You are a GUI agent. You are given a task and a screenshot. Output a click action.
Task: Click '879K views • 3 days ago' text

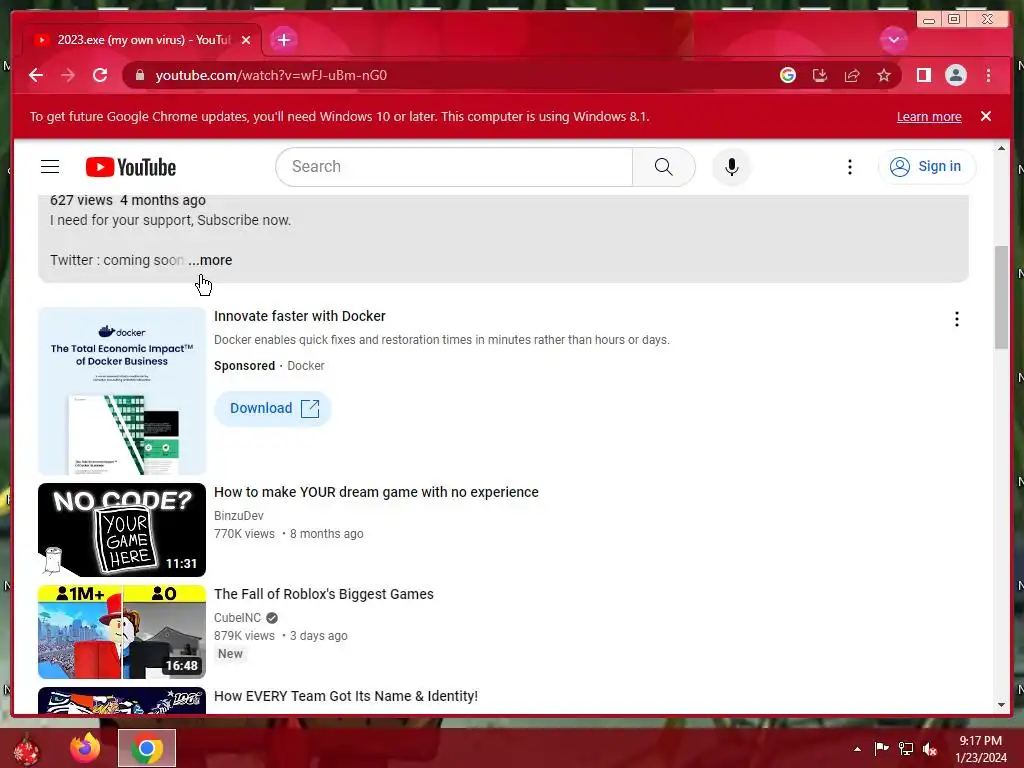[281, 635]
